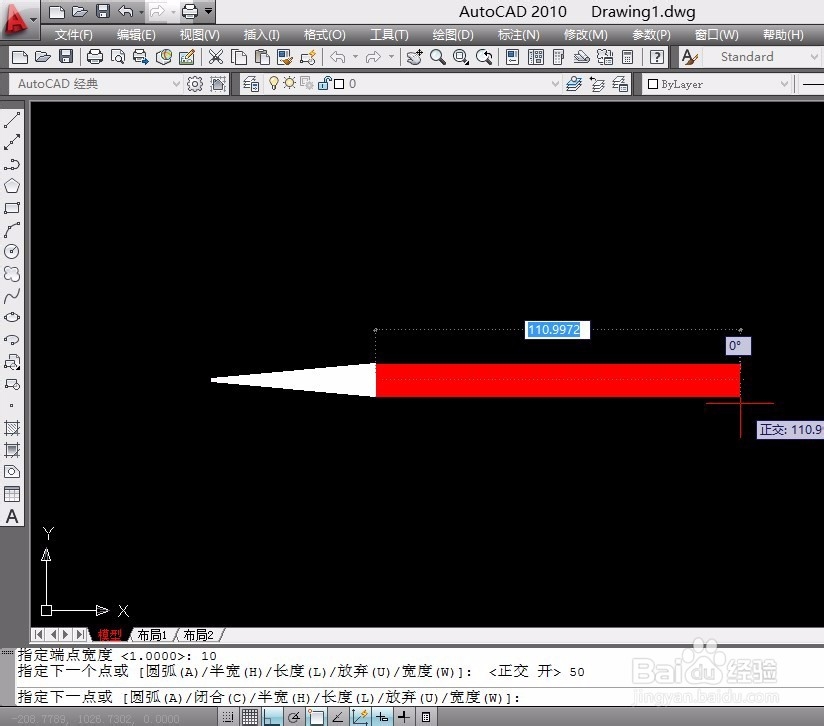Toggle Ortho mode in status bar

(x=272, y=717)
